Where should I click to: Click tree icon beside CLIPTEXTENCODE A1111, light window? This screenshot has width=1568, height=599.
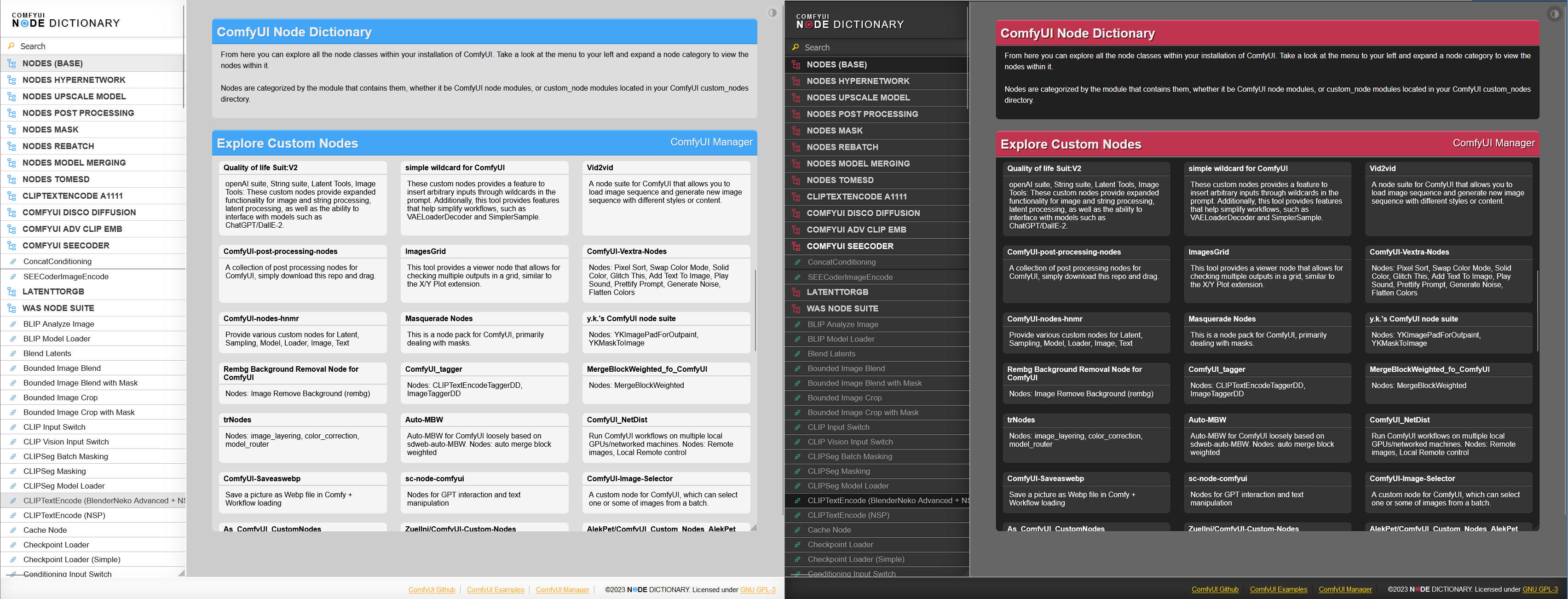[12, 196]
